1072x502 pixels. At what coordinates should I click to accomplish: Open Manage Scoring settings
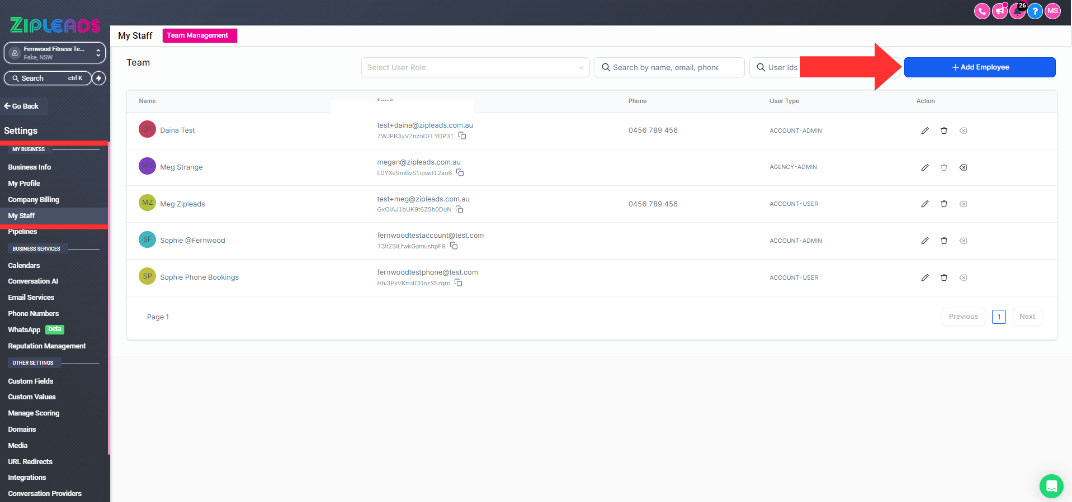coord(34,413)
